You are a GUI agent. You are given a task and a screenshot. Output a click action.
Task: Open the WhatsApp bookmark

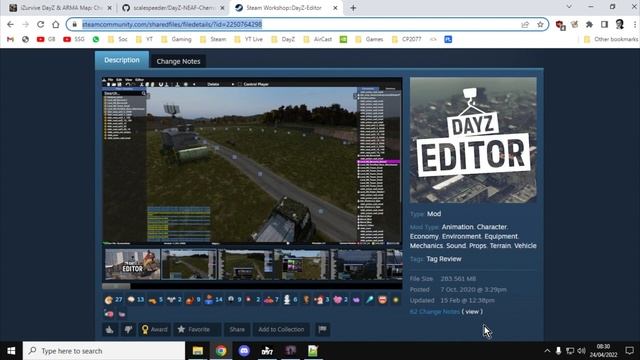click(96, 39)
